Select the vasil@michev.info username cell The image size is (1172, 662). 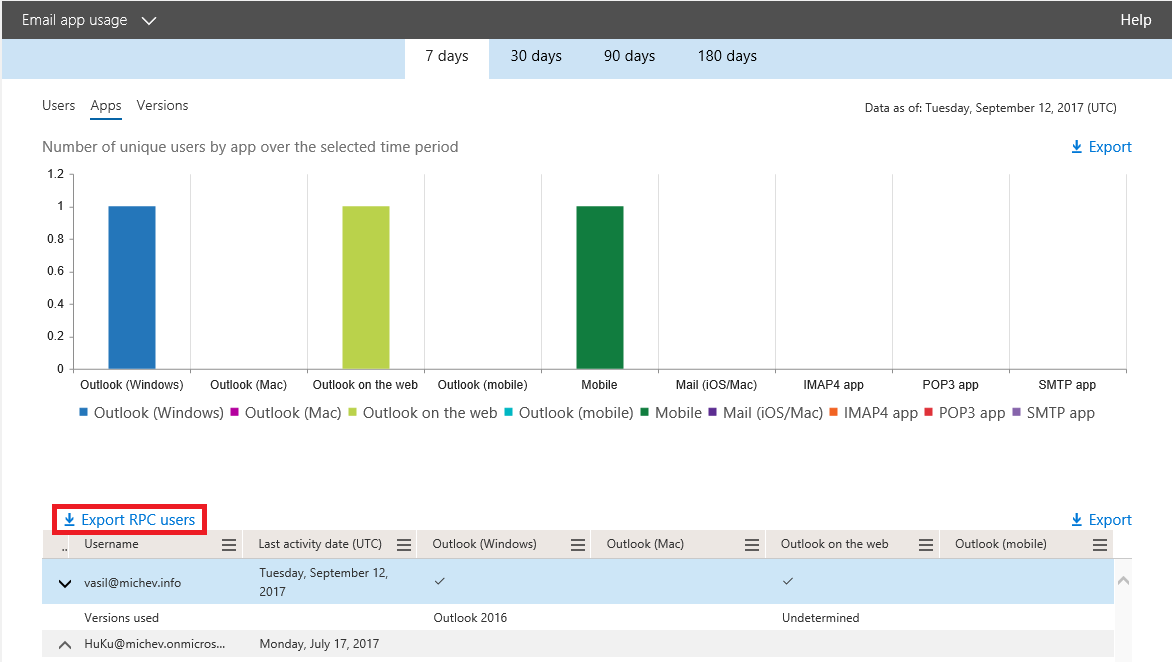tap(132, 583)
